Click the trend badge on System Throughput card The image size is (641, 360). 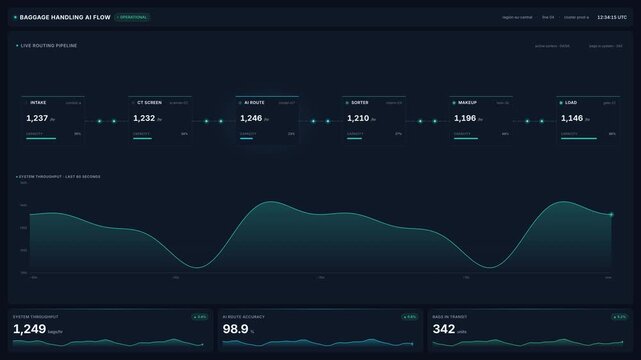tap(200, 317)
